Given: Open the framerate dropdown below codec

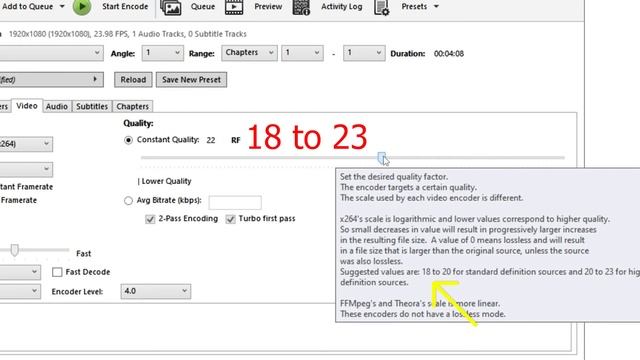Looking at the screenshot, I should point(26,169).
